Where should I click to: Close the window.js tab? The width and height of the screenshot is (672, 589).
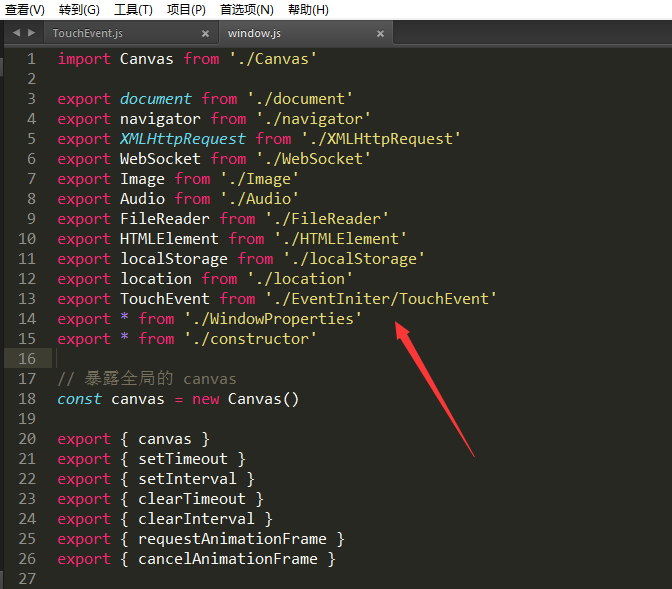380,33
